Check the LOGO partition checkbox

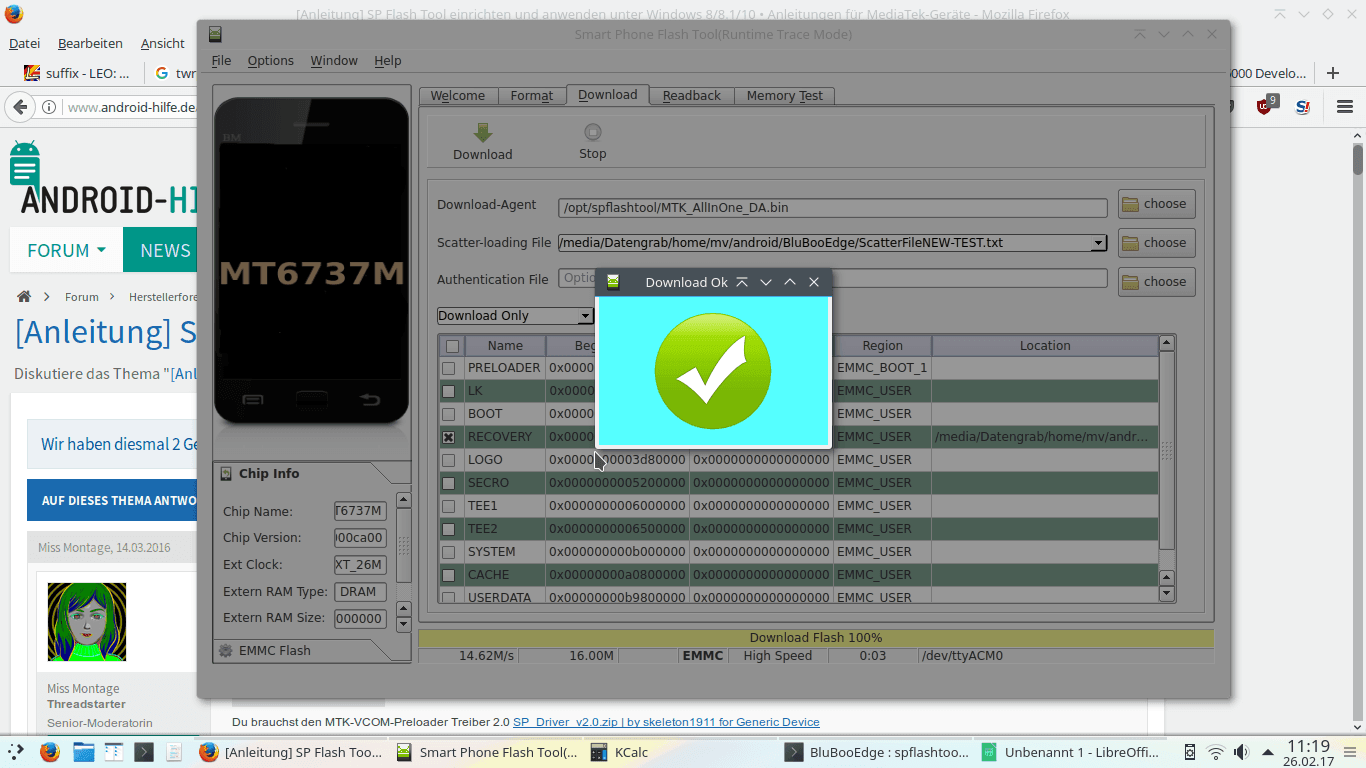(449, 460)
